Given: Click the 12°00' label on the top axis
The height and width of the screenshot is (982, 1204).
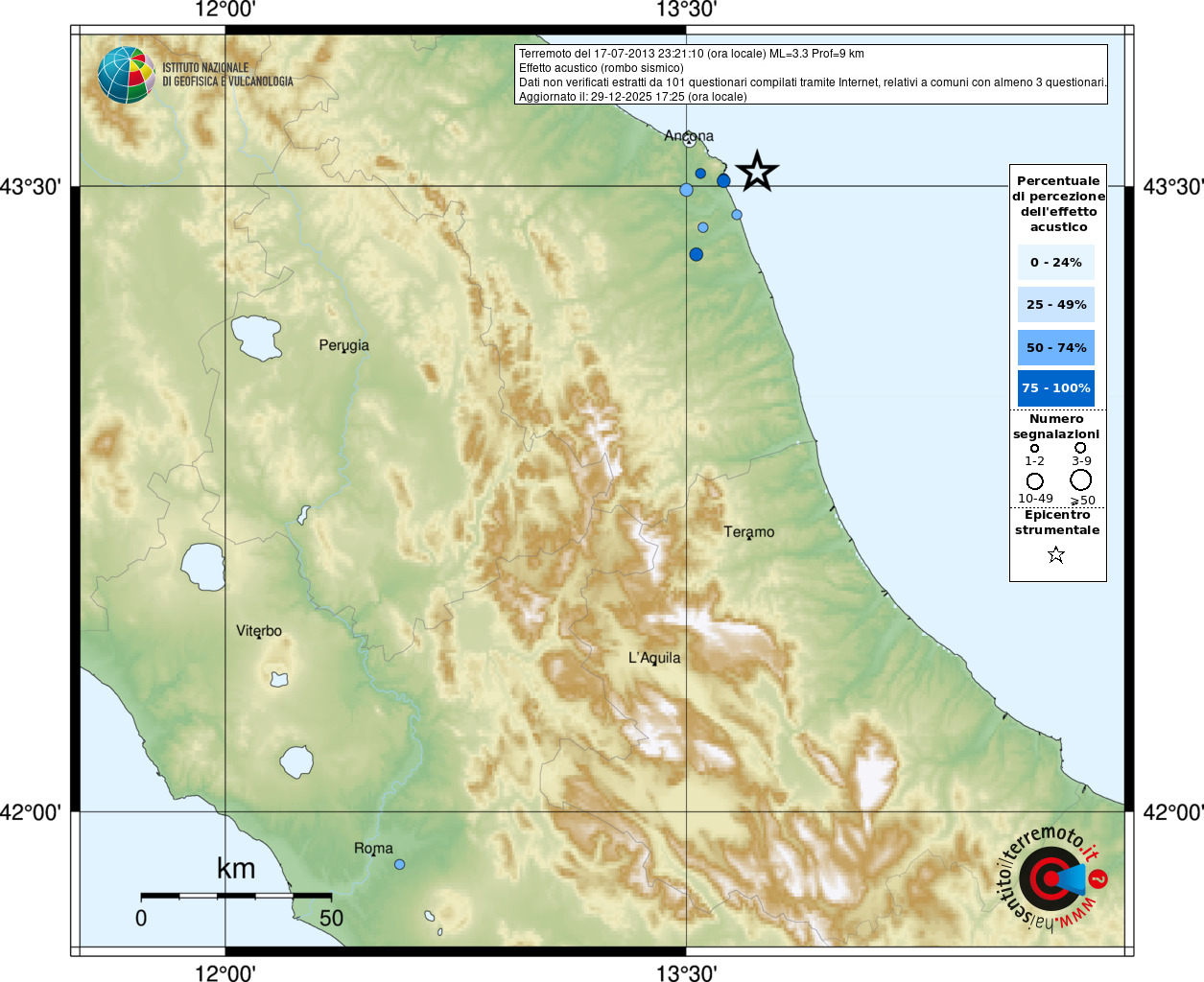Looking at the screenshot, I should coord(224,10).
